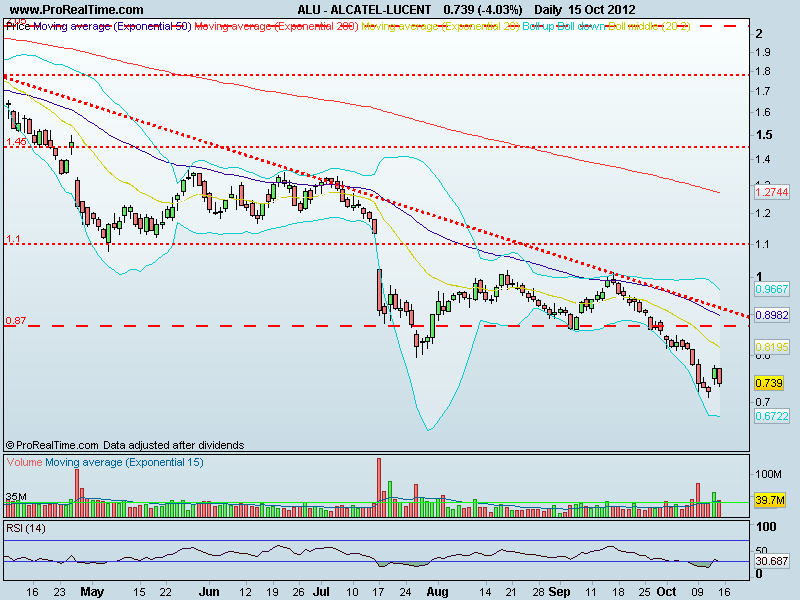Click the www.ProRealTime.com header text
Screen dimensions: 800x600
tap(77, 10)
